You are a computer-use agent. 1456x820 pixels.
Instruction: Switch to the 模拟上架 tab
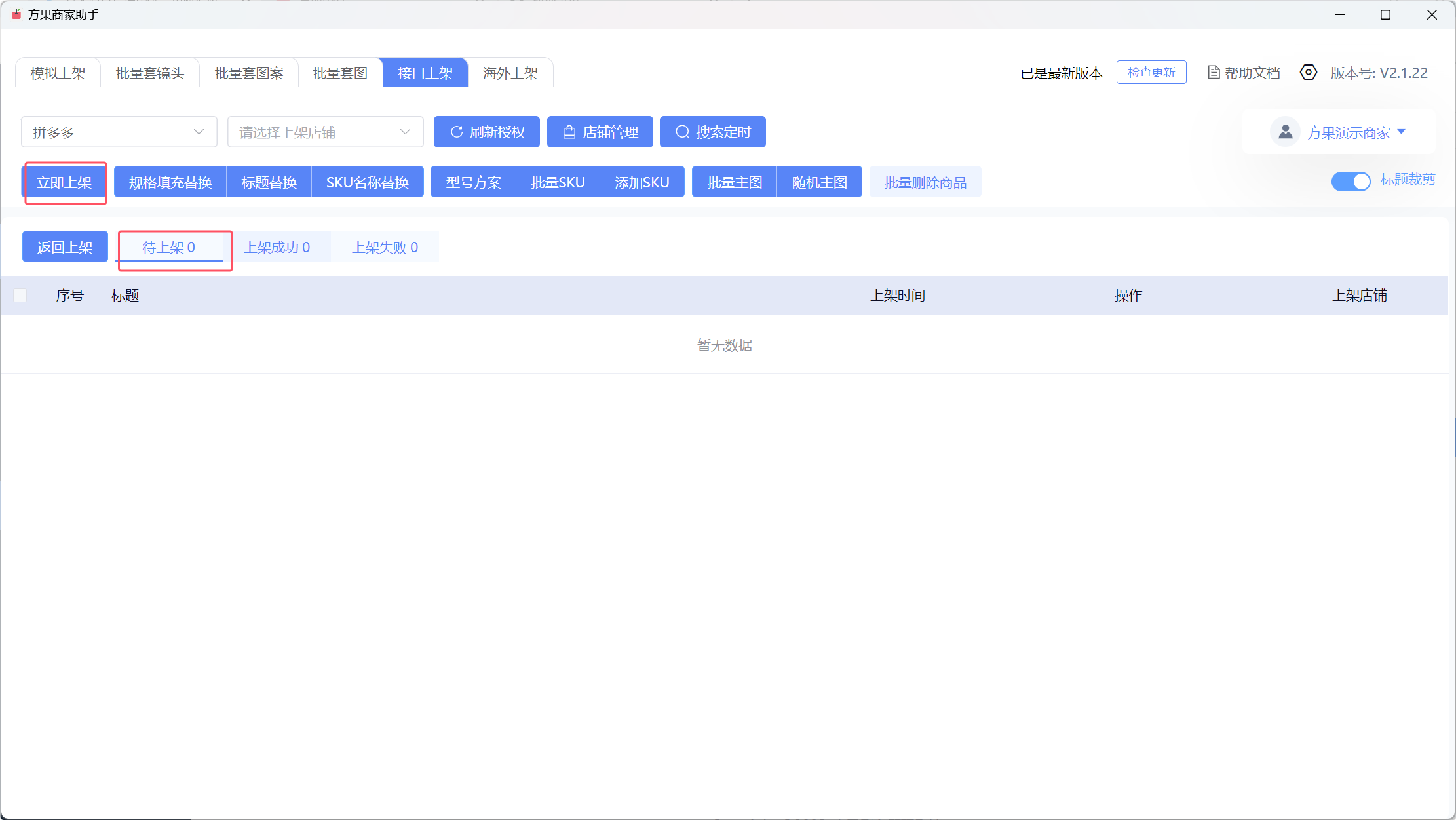(x=58, y=73)
